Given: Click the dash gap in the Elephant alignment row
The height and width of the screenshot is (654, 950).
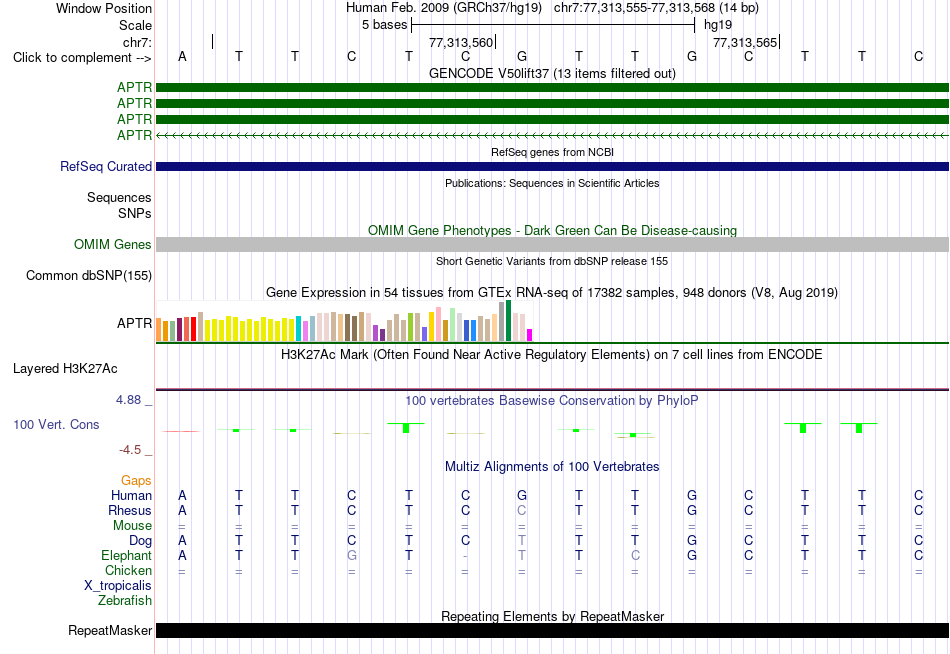Looking at the screenshot, I should (465, 556).
